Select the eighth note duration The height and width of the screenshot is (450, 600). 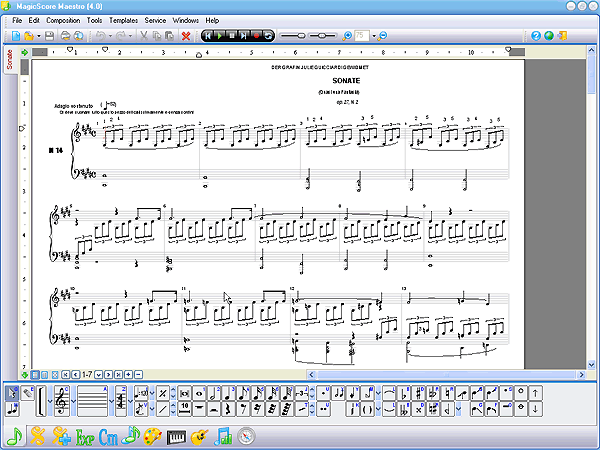pyautogui.click(x=243, y=393)
